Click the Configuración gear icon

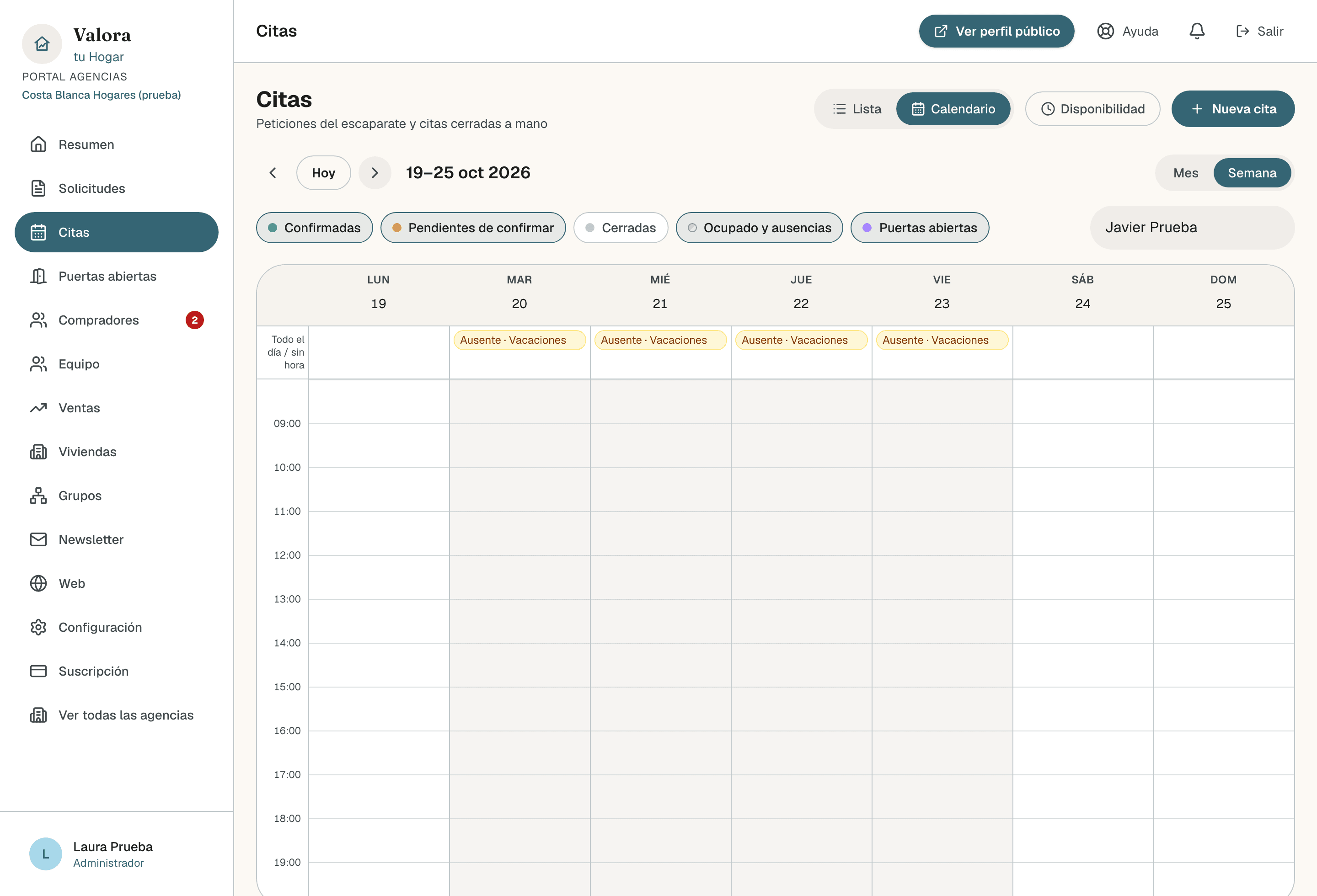38,627
